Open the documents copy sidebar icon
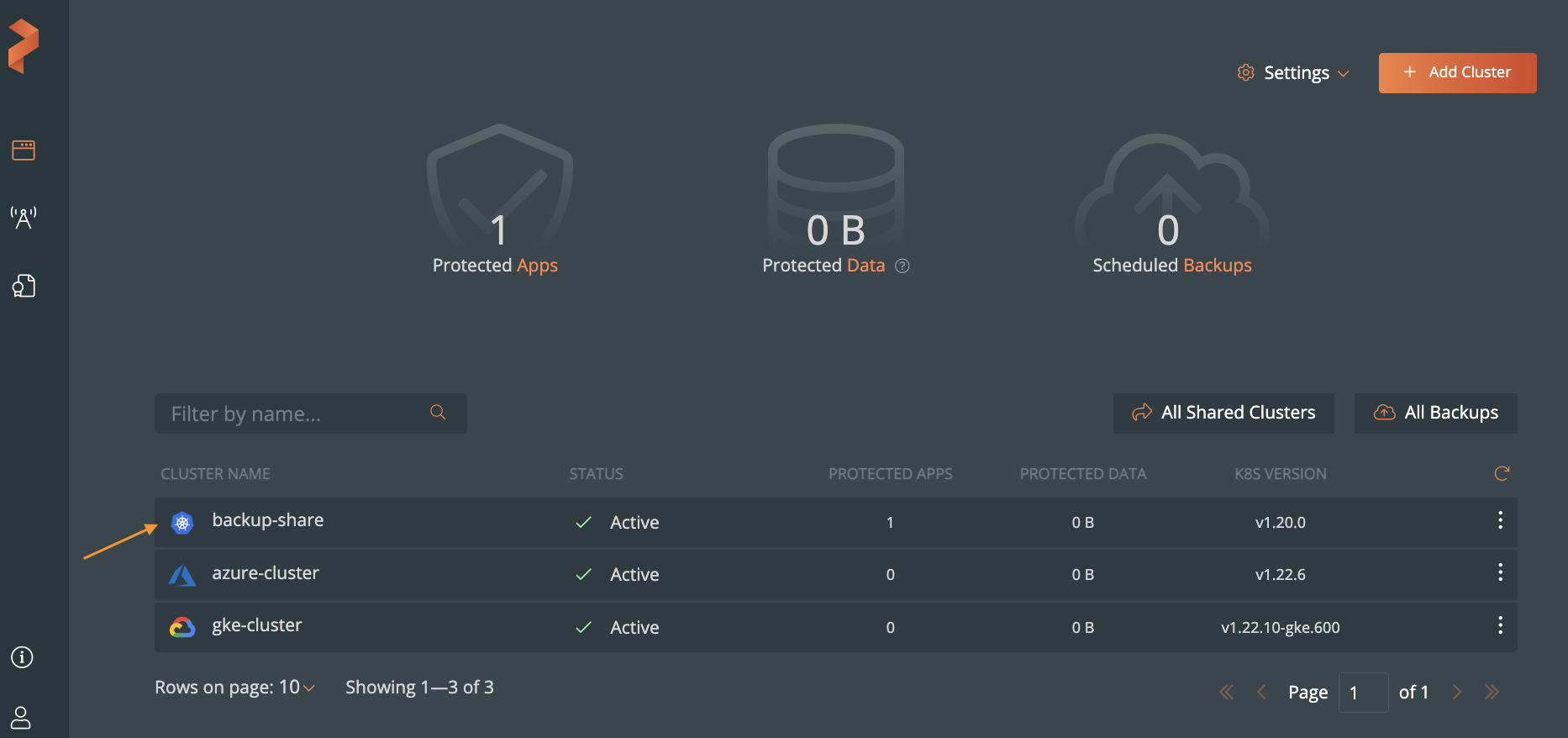The width and height of the screenshot is (1568, 738). pyautogui.click(x=24, y=286)
